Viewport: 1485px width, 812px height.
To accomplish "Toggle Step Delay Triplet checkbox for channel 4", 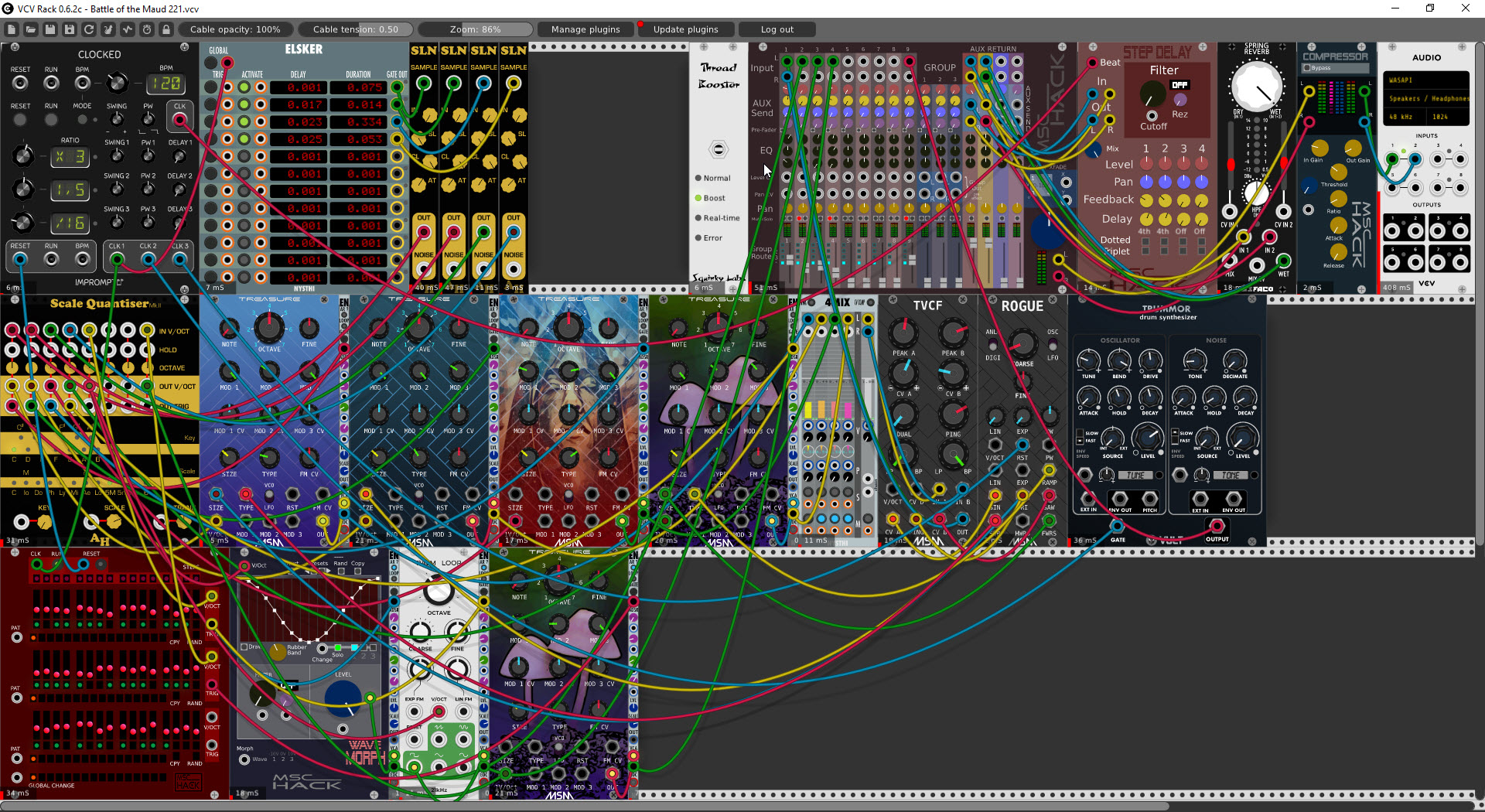I will [x=1201, y=251].
